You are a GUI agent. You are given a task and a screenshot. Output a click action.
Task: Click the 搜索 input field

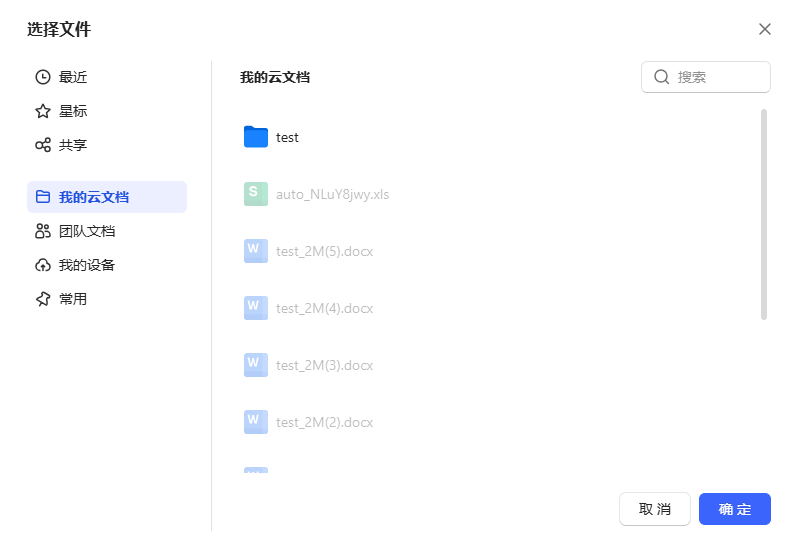(x=719, y=77)
